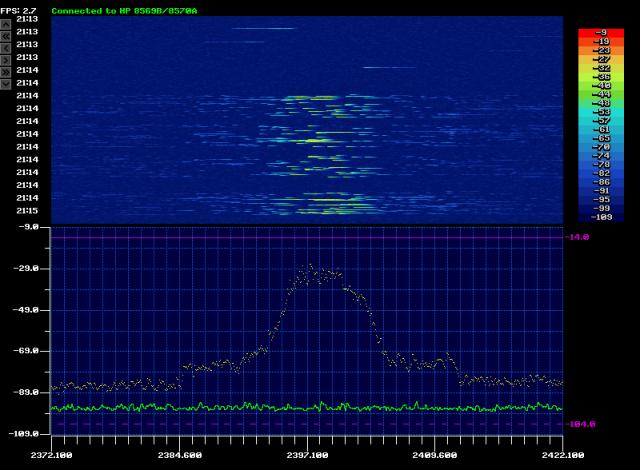Click the -109.0 amplitude axis label
This screenshot has height=470, width=640.
[x=24, y=434]
